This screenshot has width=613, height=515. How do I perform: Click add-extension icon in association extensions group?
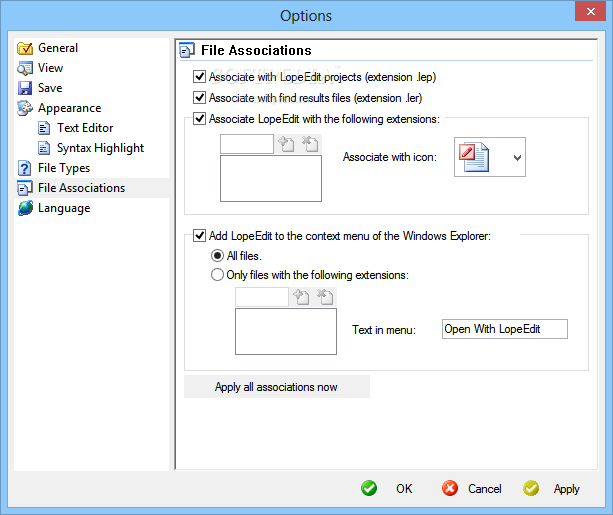[x=286, y=144]
